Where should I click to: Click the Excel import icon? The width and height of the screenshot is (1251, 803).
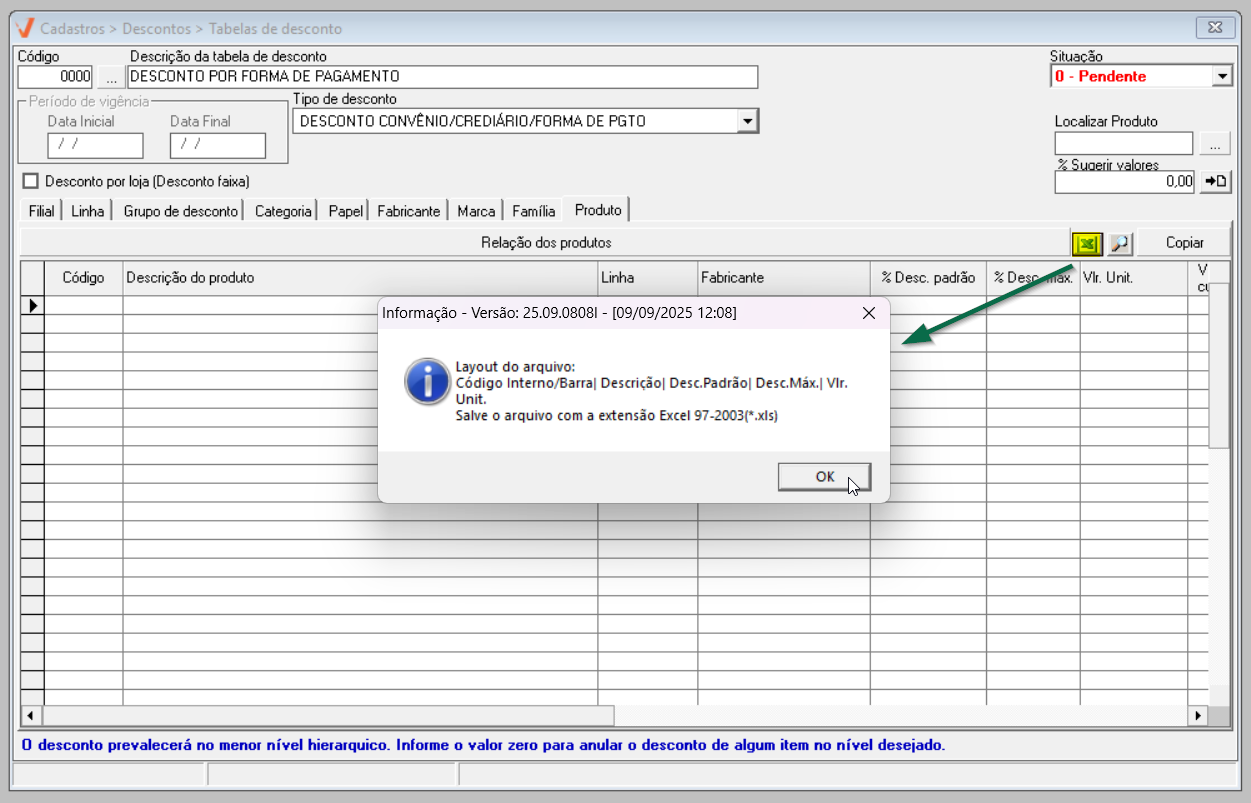pos(1087,243)
